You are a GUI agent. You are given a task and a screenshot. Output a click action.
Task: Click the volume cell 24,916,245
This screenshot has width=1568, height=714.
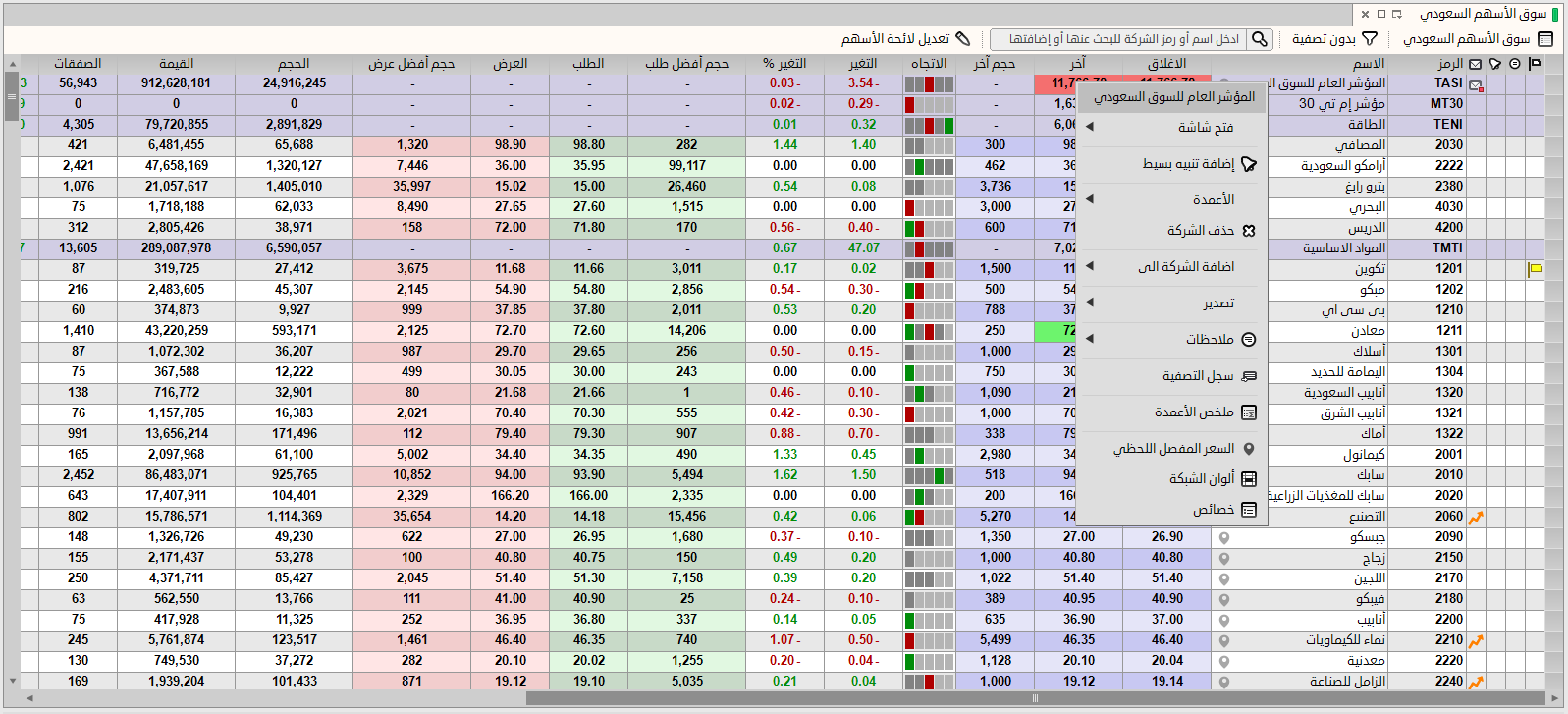pos(294,83)
